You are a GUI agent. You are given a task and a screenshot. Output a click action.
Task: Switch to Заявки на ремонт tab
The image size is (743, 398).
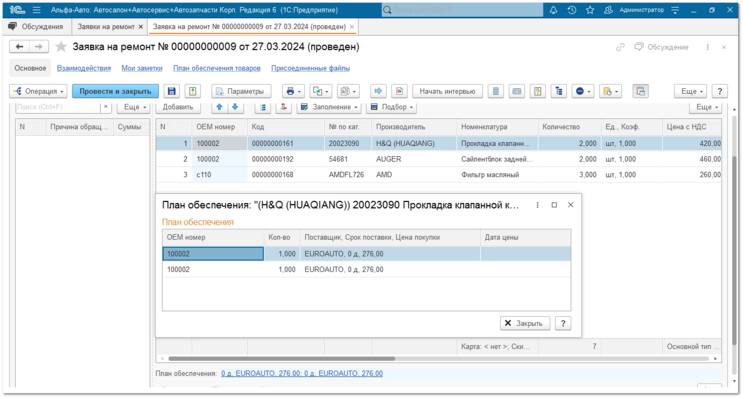click(x=106, y=27)
